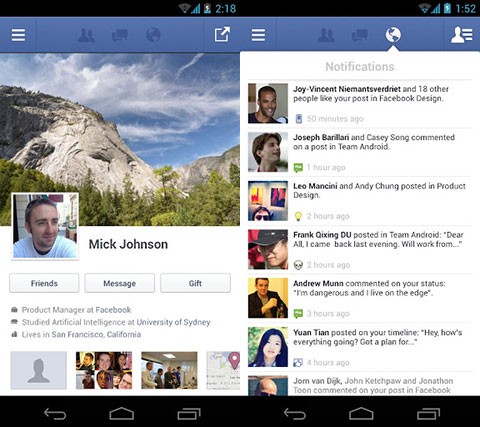Tap Andrew Munn's avatar
The image size is (480, 427).
[268, 298]
